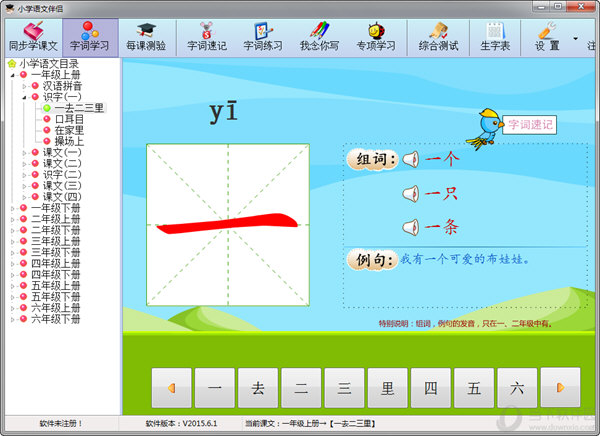Play pronunciation of 一条
Screen dimensions: 600x436
point(408,228)
